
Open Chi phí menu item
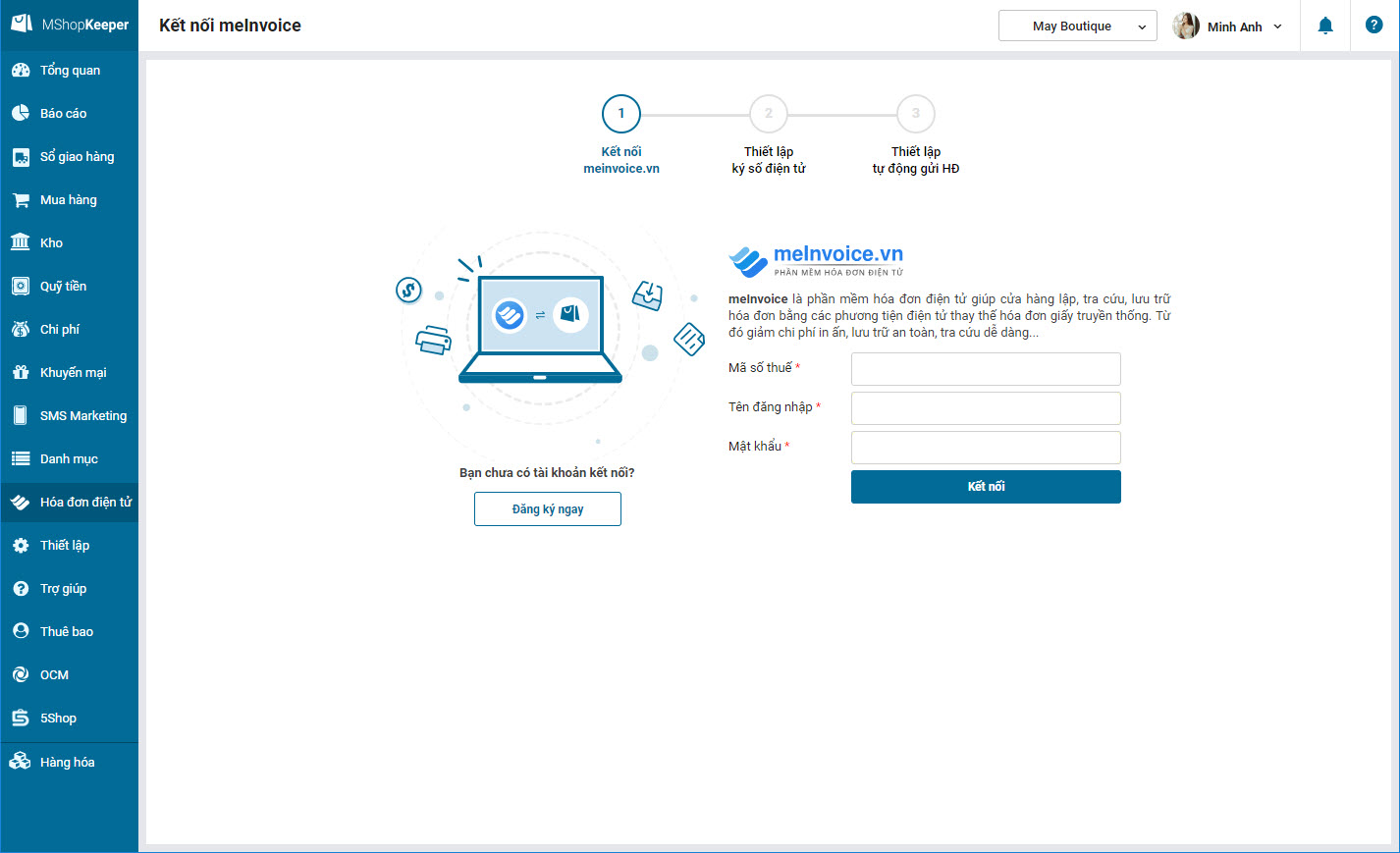coord(70,330)
